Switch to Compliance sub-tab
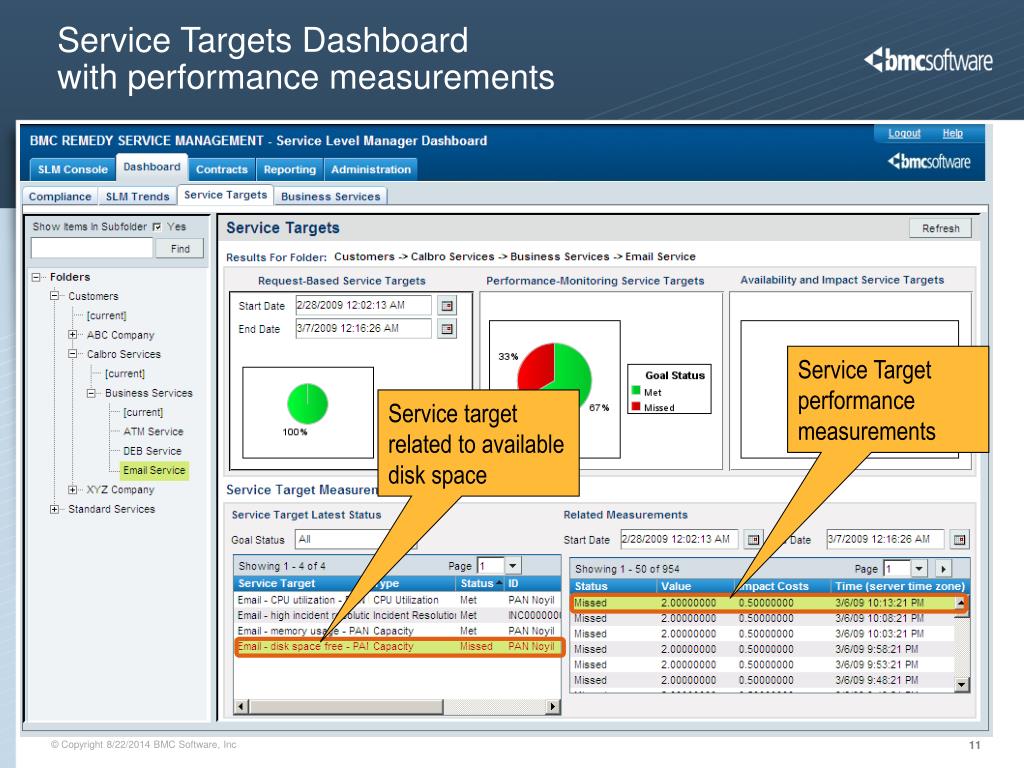Viewport: 1024px width, 768px height. [60, 197]
